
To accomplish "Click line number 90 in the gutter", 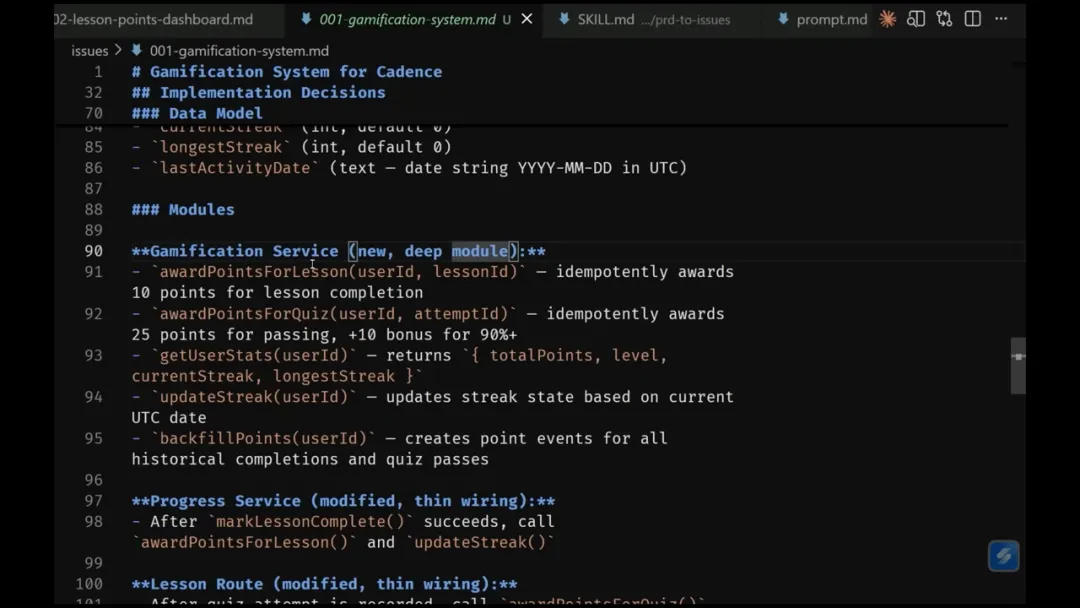I will [x=93, y=251].
